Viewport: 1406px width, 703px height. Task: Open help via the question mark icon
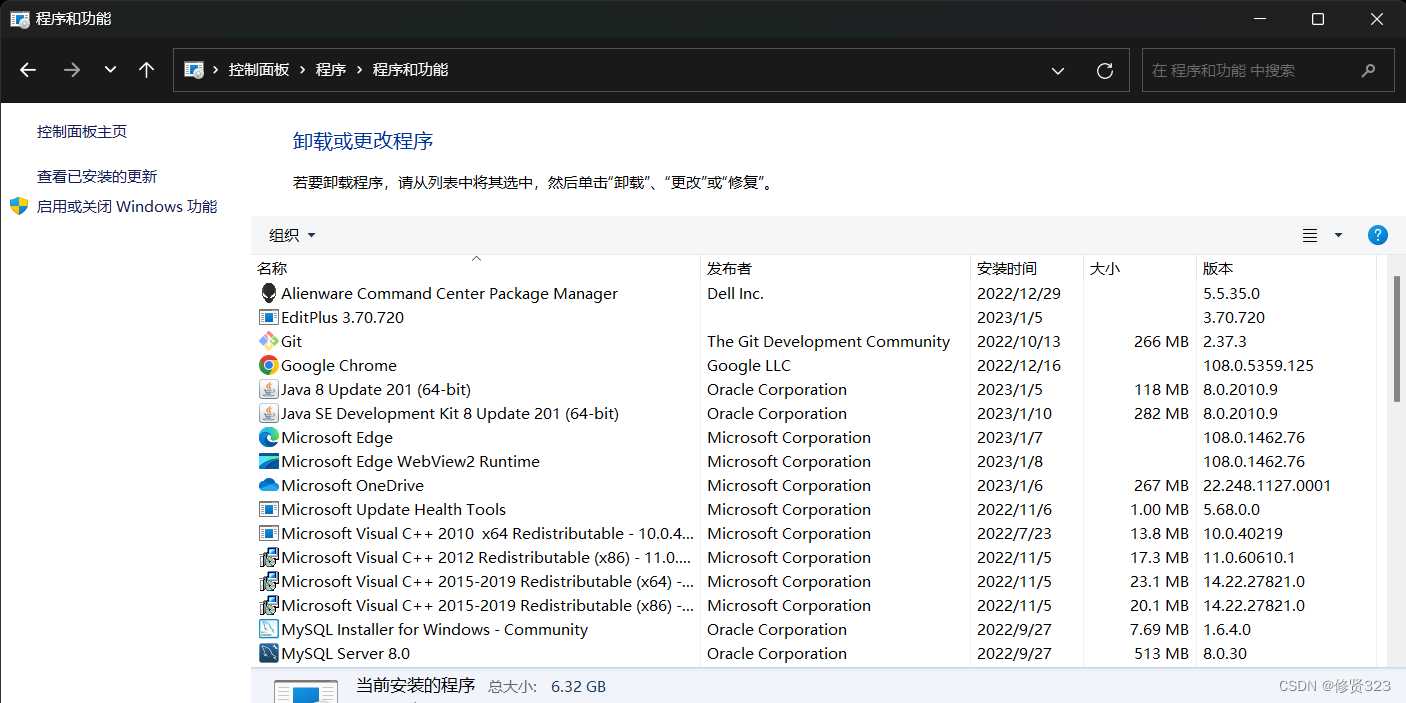pos(1378,235)
